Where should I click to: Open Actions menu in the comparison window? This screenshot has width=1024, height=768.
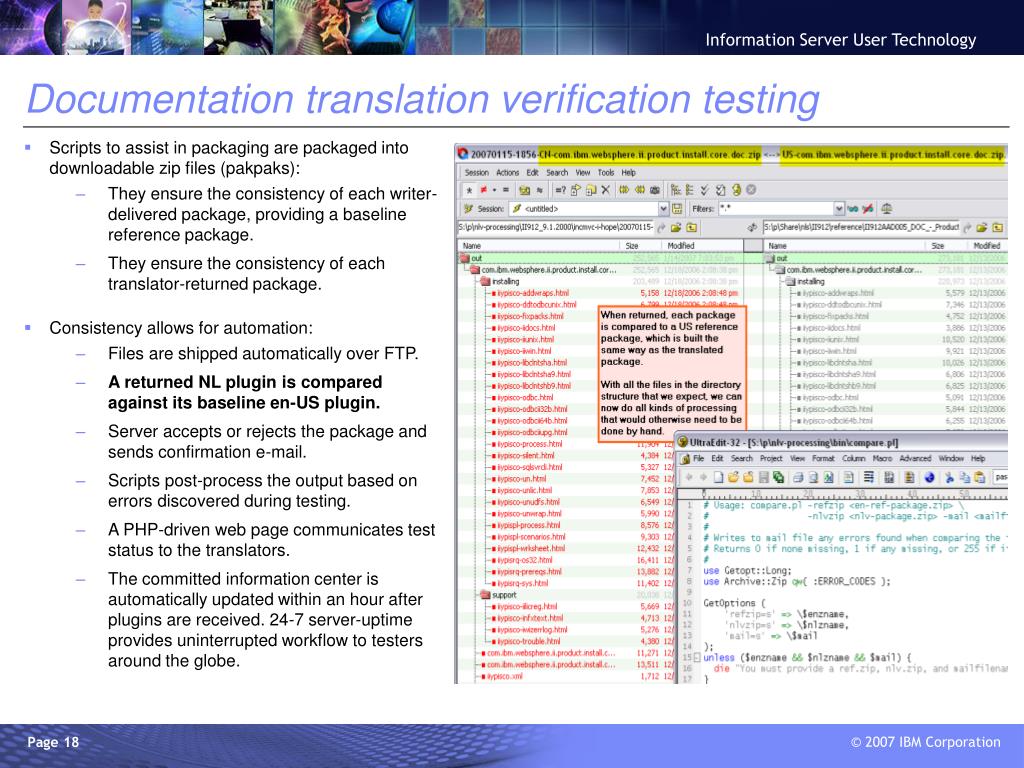coord(507,172)
